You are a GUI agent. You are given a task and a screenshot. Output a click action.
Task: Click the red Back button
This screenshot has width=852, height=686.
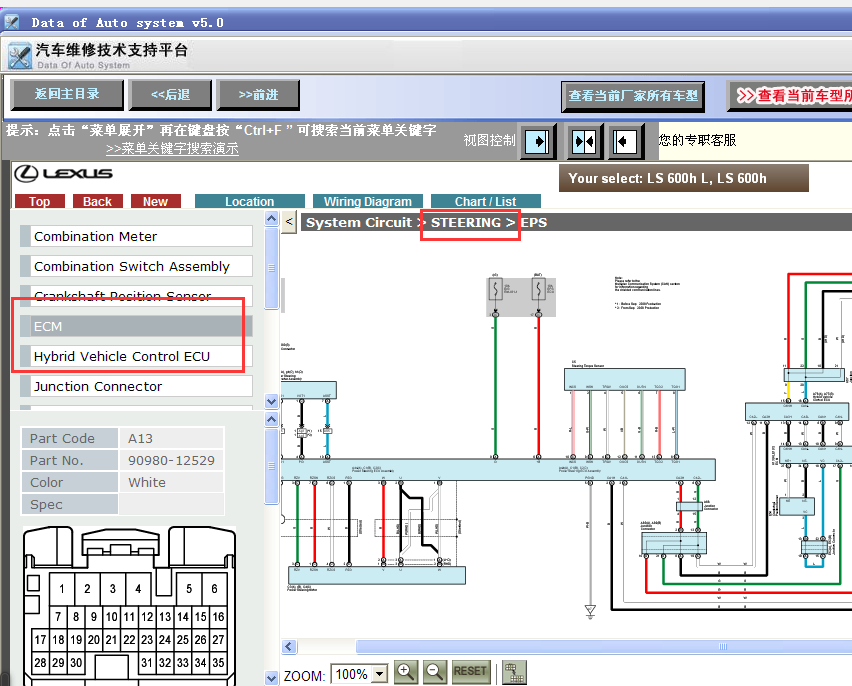click(x=97, y=201)
